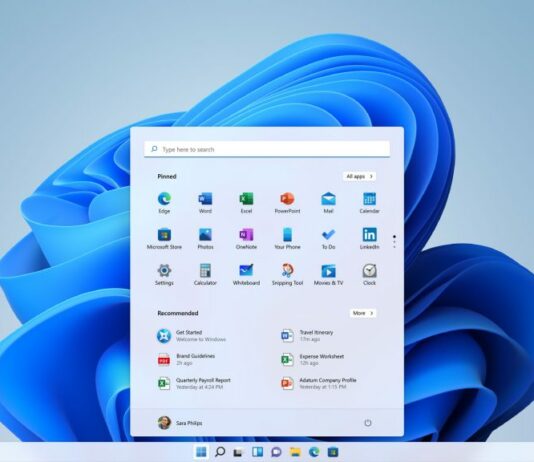Open the Clock app
The width and height of the screenshot is (534, 462).
pos(370,275)
